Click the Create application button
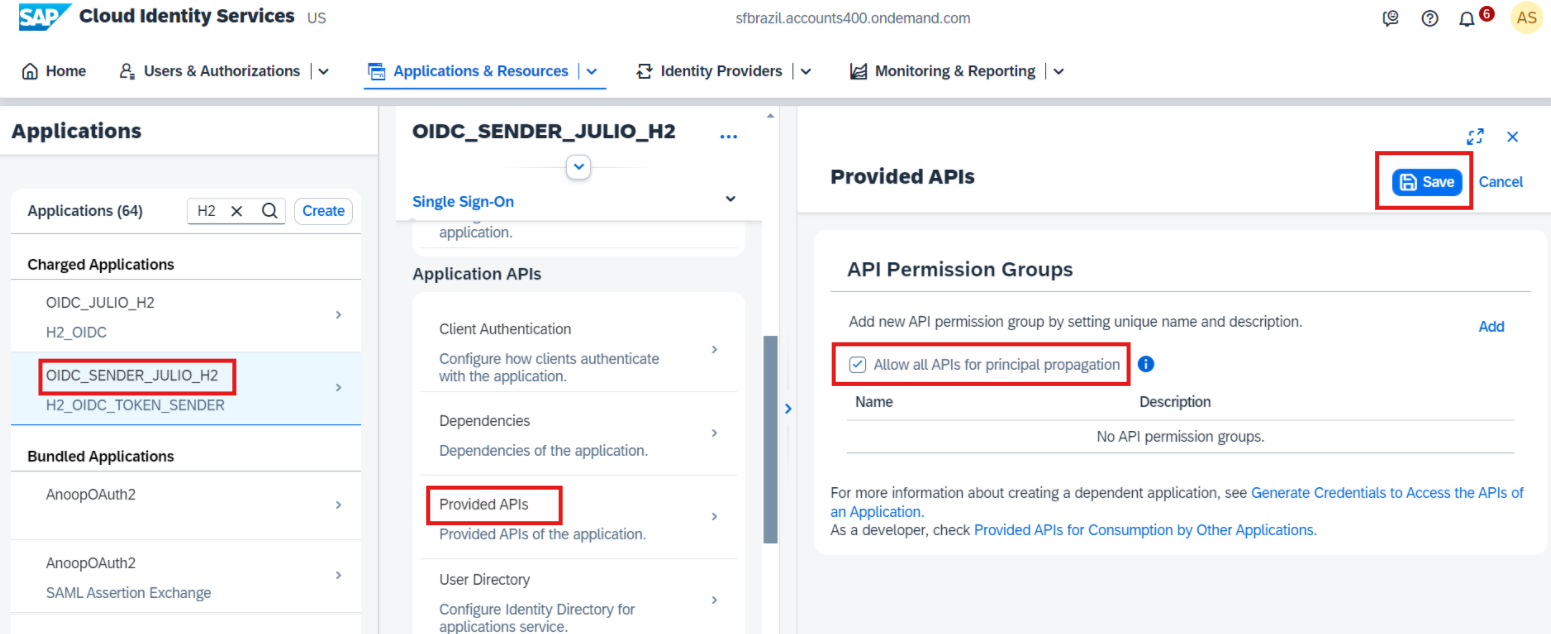The width and height of the screenshot is (1551, 634). tap(323, 211)
